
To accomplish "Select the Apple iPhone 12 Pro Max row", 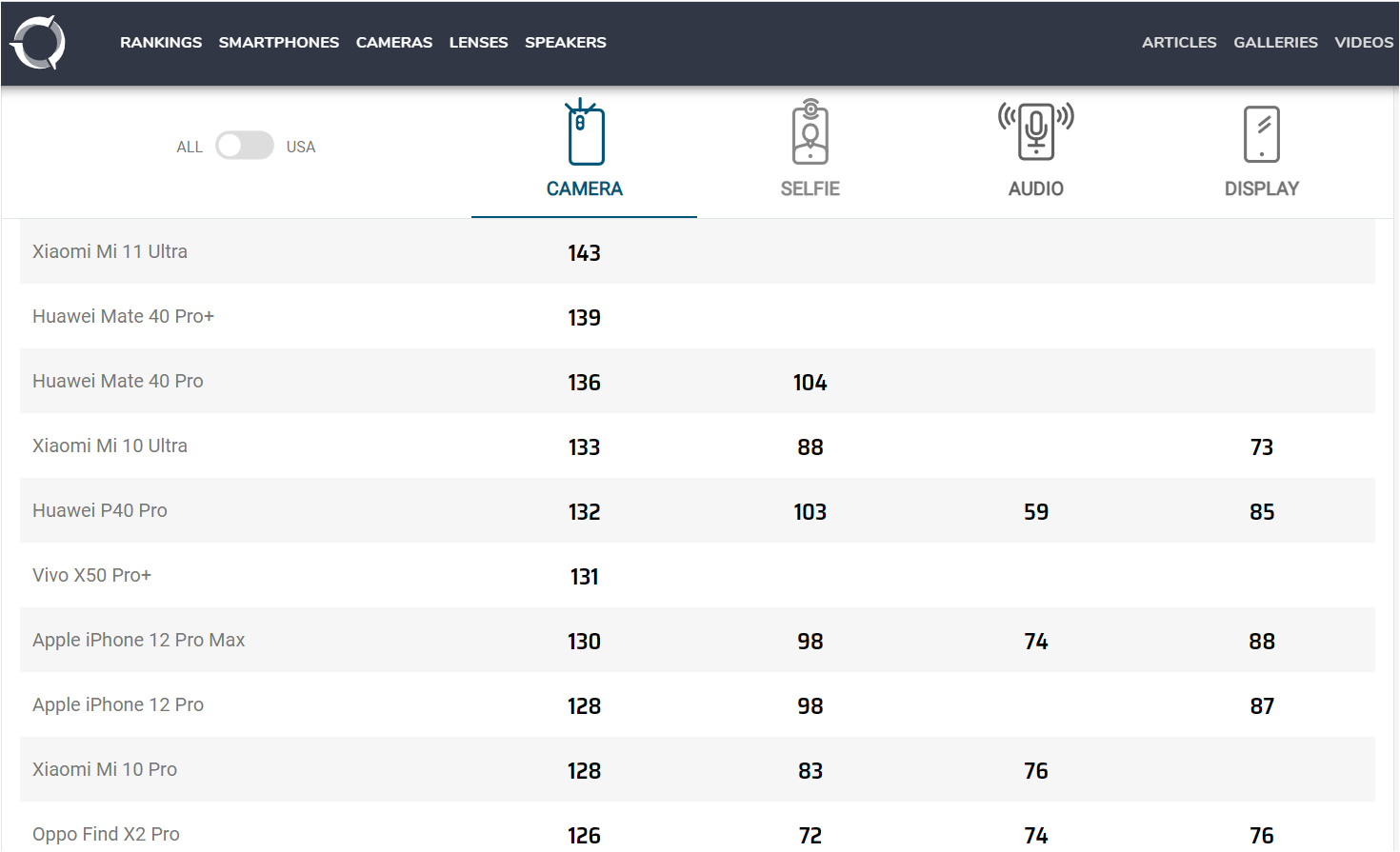I will coord(138,640).
